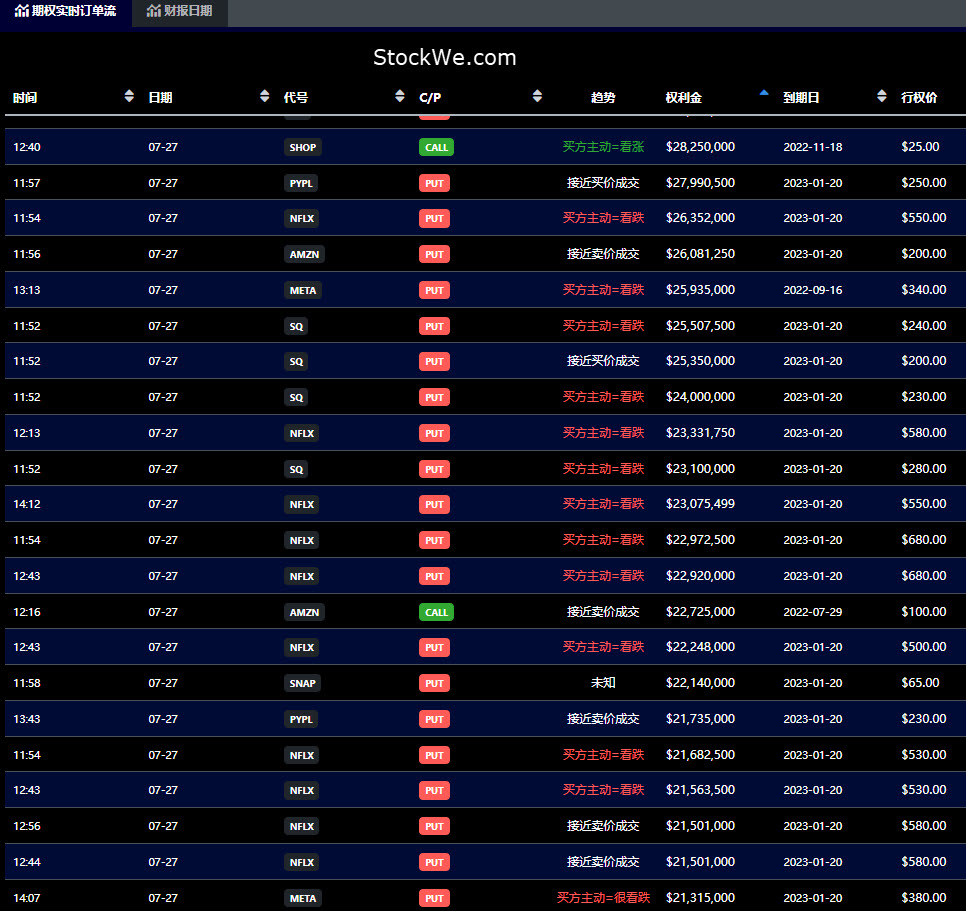Select the PUT tag in the $27,990,500 PYPL row
Image resolution: width=966 pixels, height=911 pixels.
tap(434, 183)
